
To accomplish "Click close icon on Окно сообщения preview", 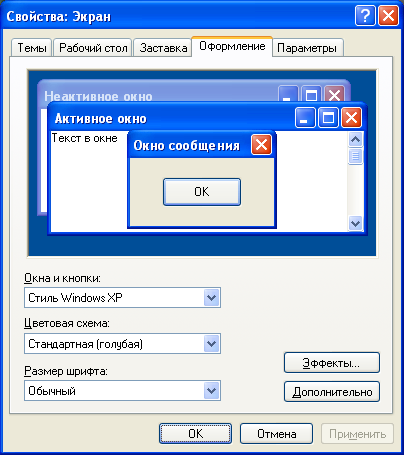I will pyautogui.click(x=261, y=145).
